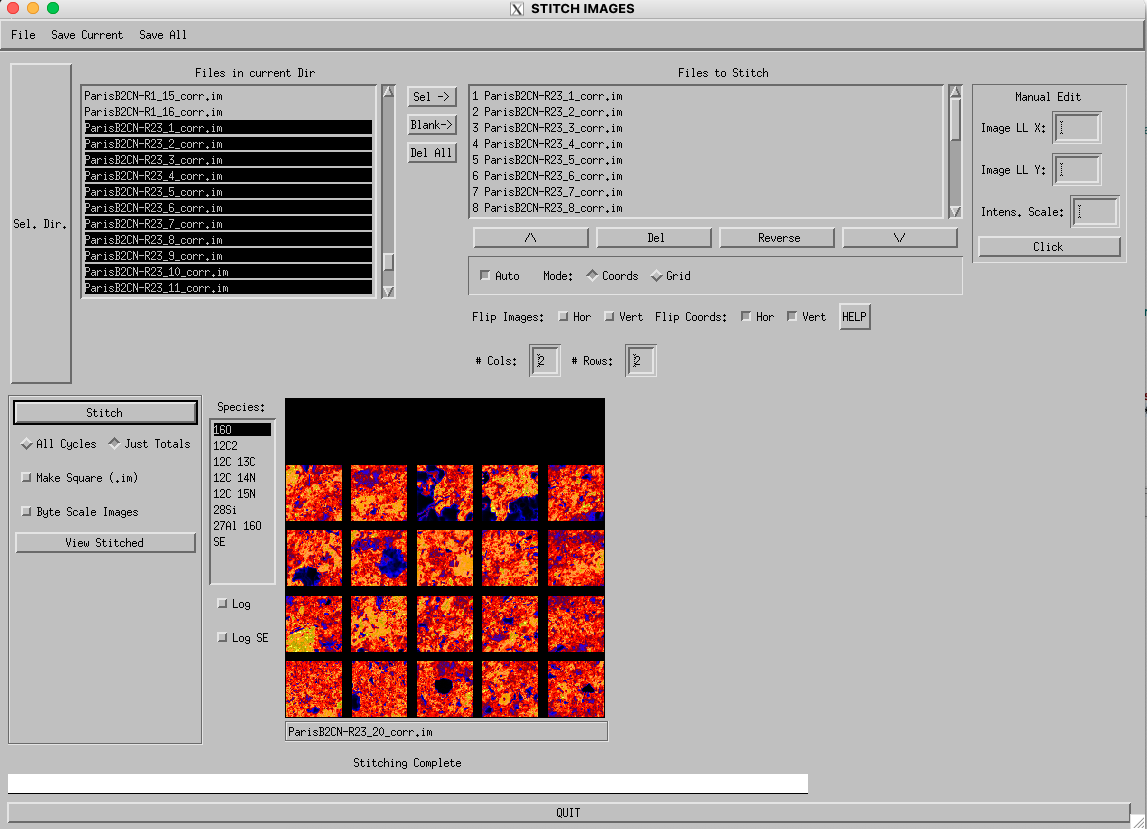
Task: Enable the Auto checkbox
Action: [486, 276]
